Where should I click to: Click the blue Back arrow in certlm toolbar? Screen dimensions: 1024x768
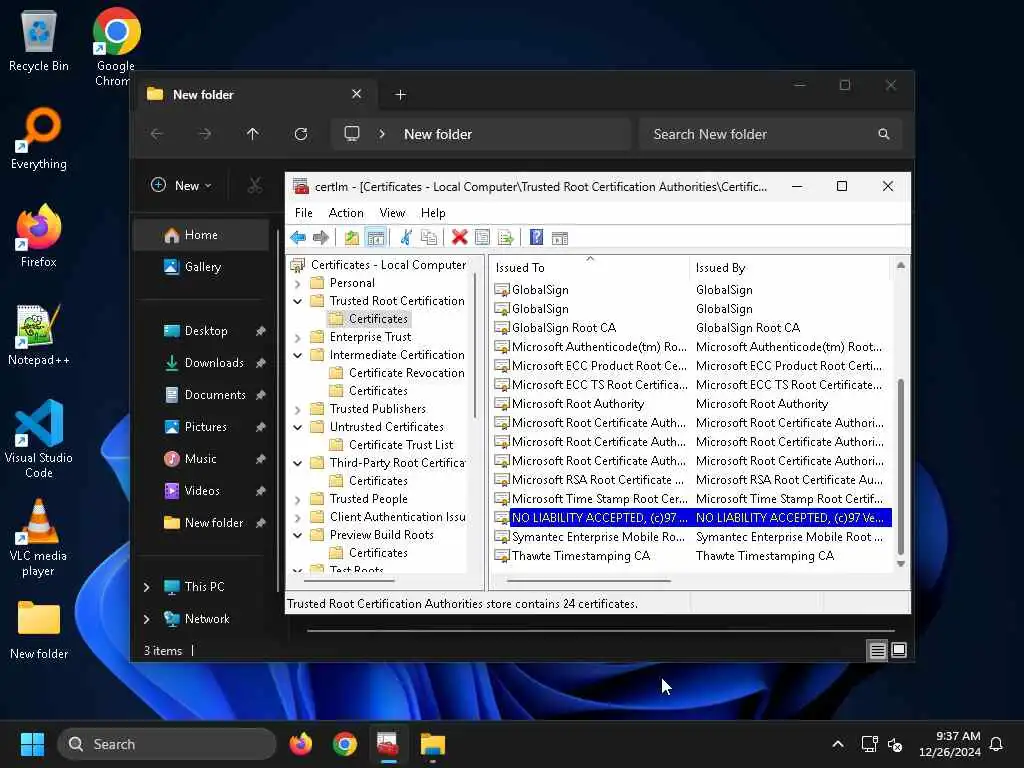[298, 238]
